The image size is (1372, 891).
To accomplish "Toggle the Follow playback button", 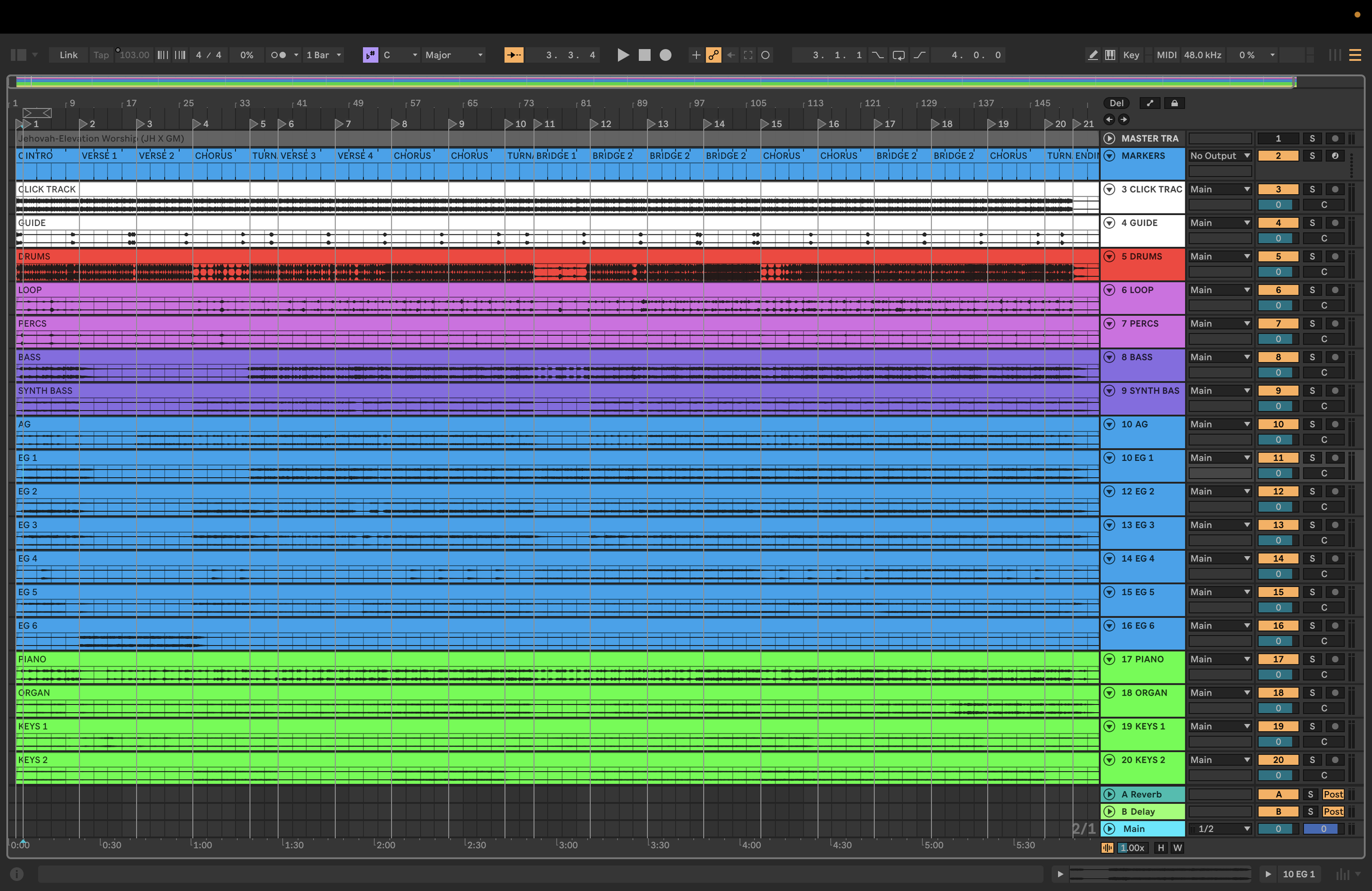I will coord(513,55).
